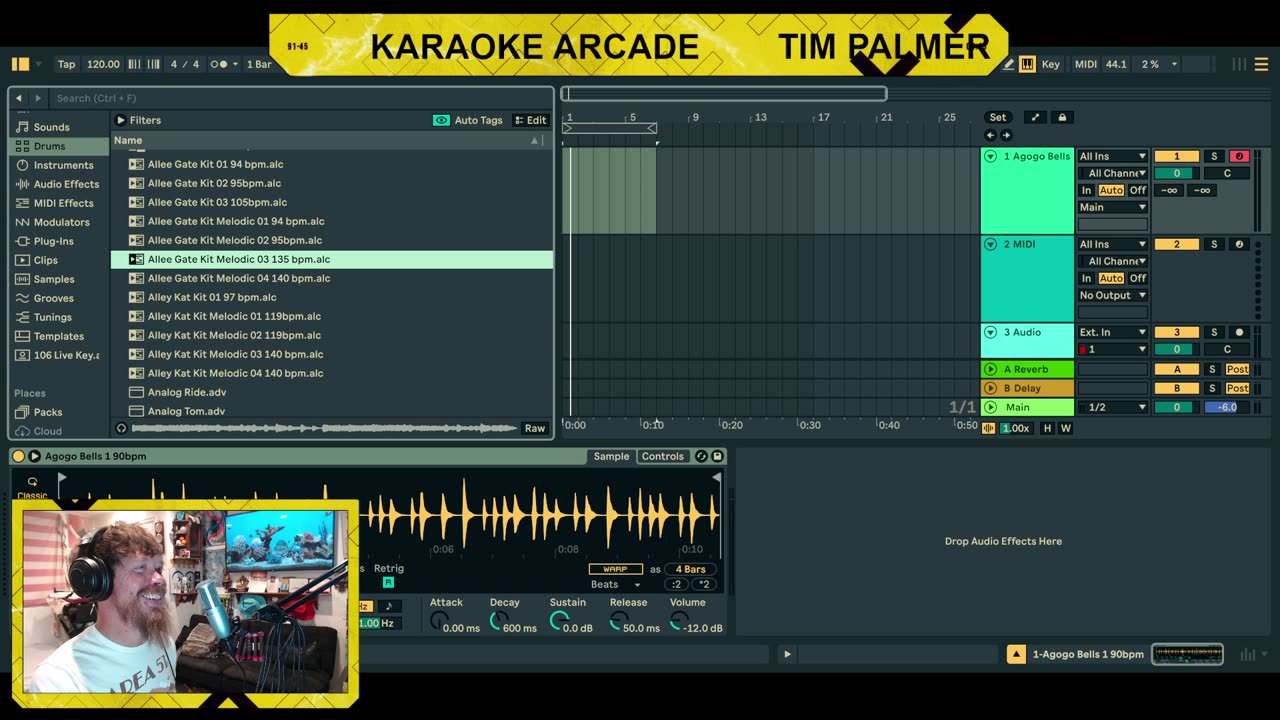Toggle the browser show/hide icon at top-left
Screen dimensions: 1280x720
tap(20, 64)
